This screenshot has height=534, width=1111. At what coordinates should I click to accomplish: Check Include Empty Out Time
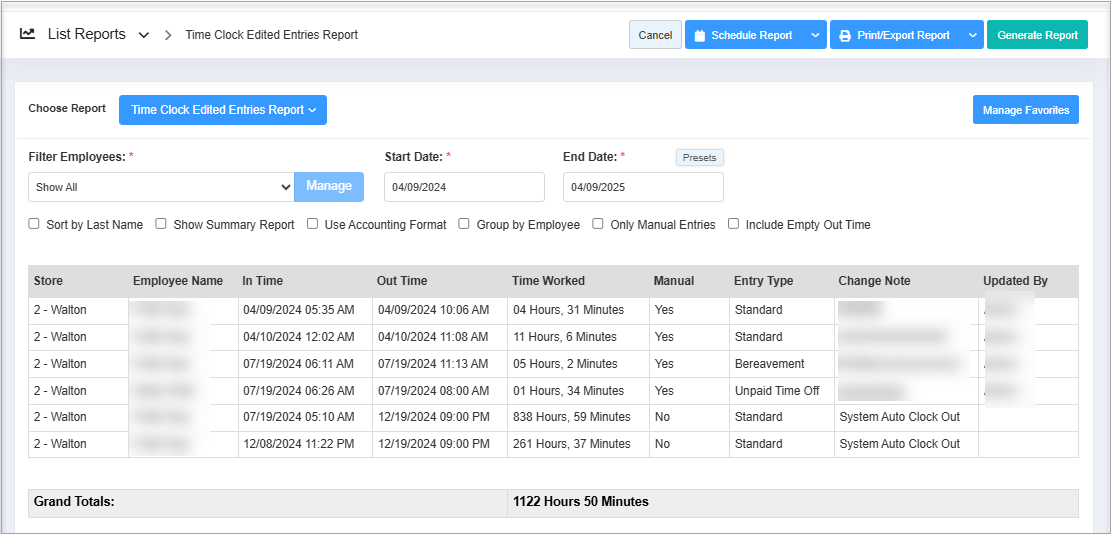click(x=734, y=224)
